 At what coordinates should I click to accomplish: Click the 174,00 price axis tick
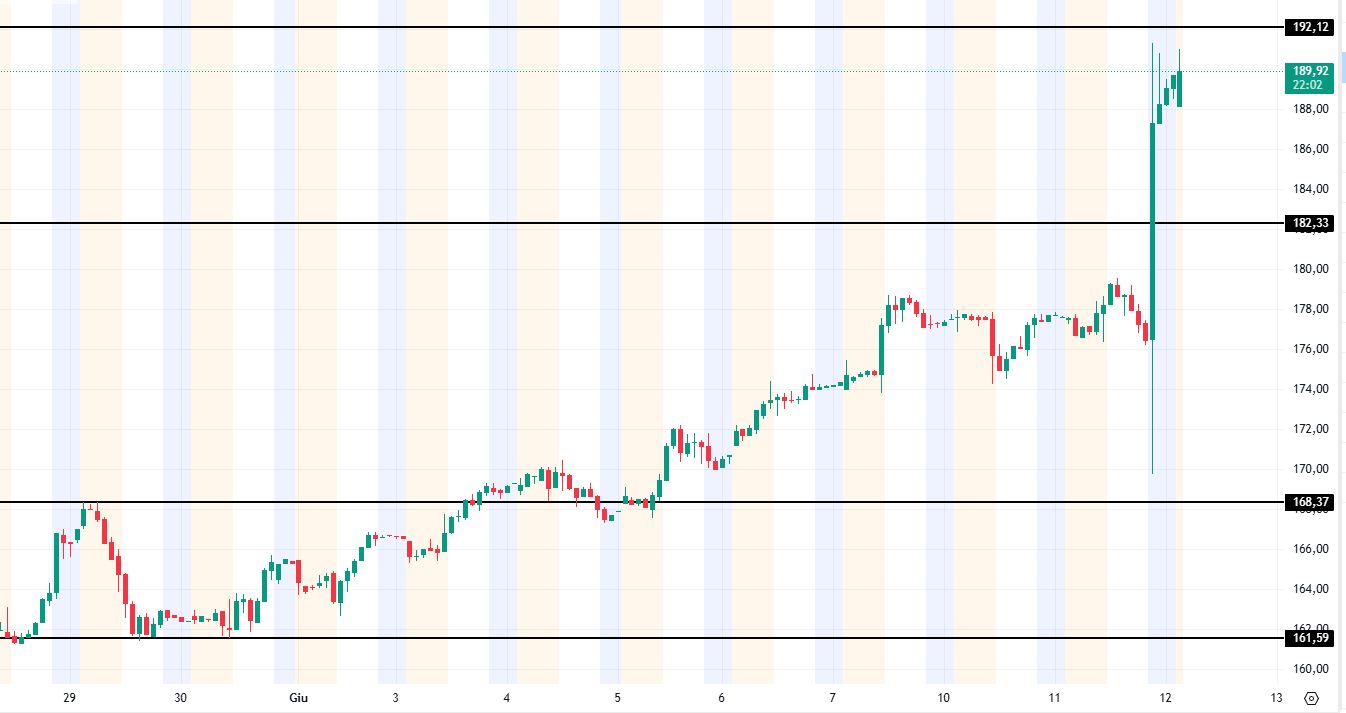pos(1310,389)
